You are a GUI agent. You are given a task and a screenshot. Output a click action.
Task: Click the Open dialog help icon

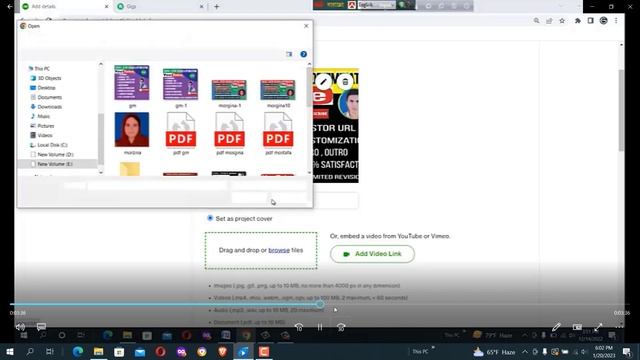[304, 54]
